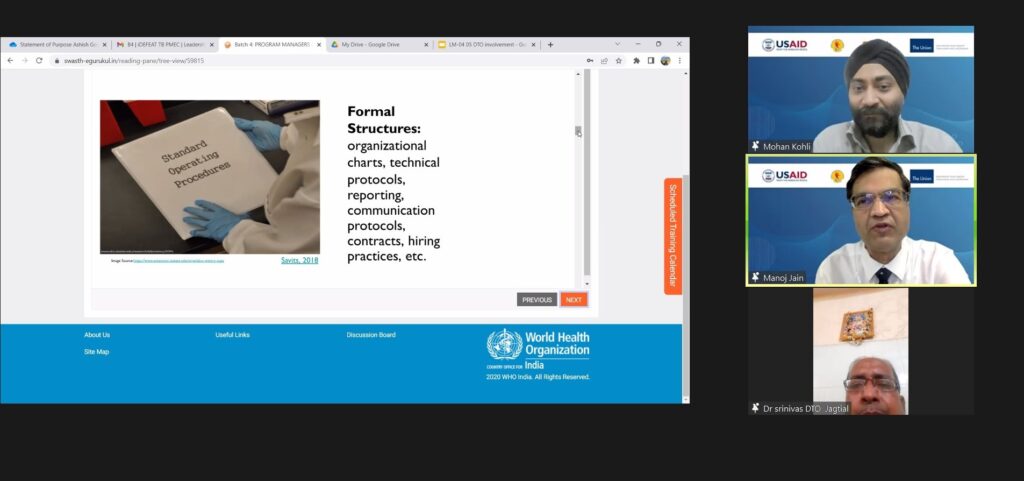Bookmark this page with the star icon

point(620,60)
